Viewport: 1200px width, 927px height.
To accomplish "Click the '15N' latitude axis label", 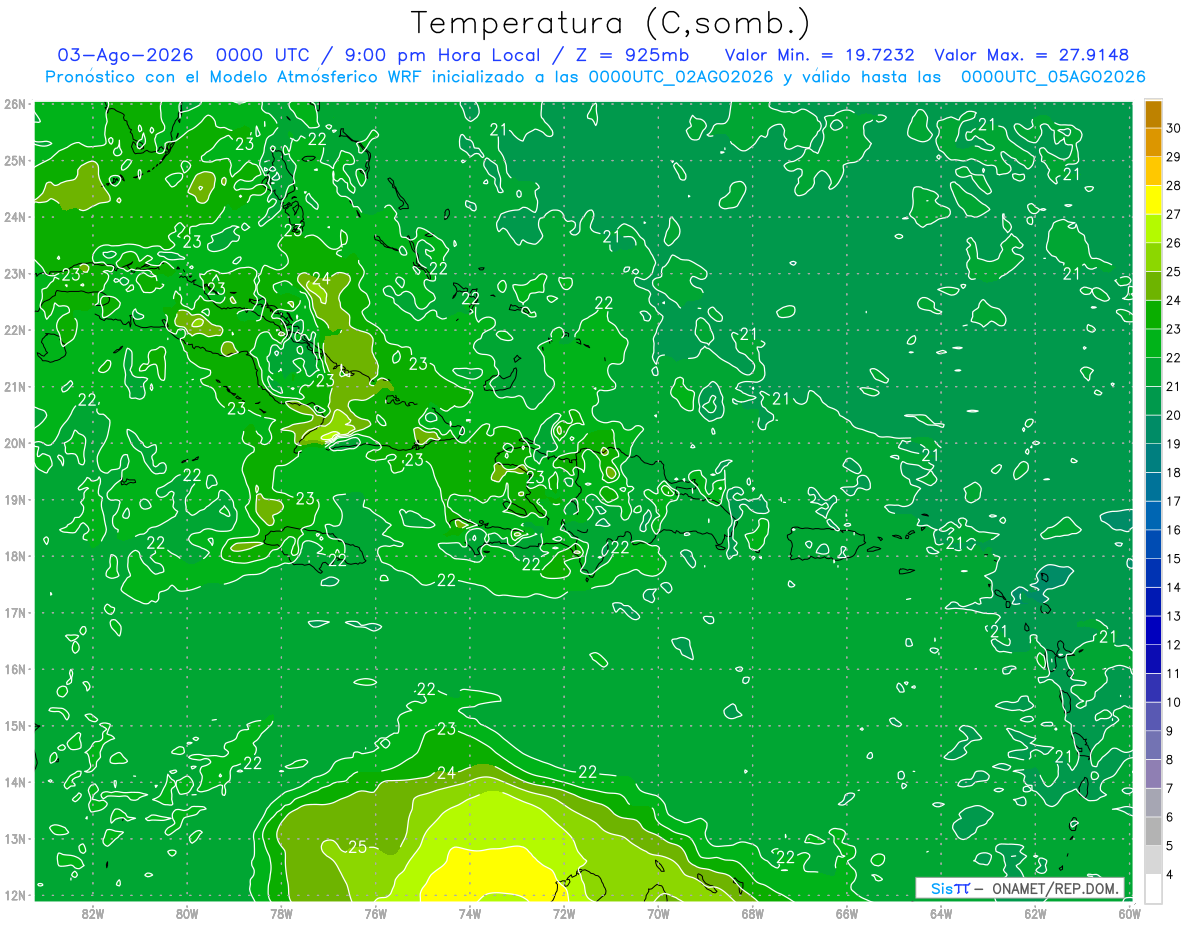I will [15, 725].
